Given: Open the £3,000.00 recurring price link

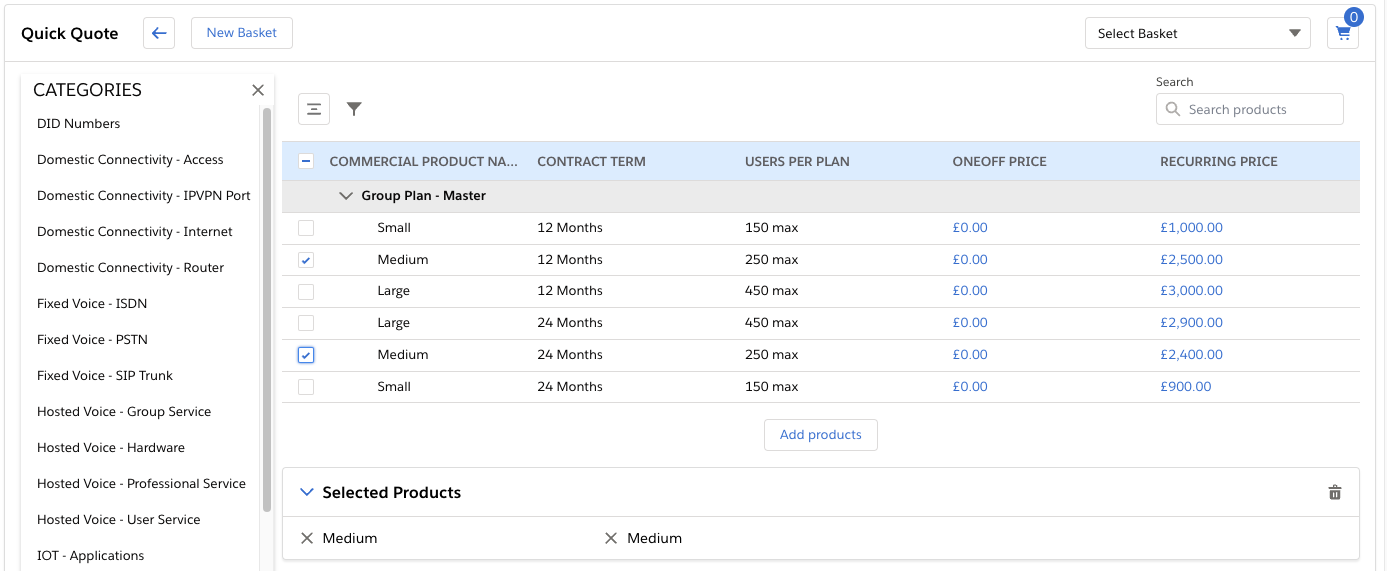Looking at the screenshot, I should 1191,291.
